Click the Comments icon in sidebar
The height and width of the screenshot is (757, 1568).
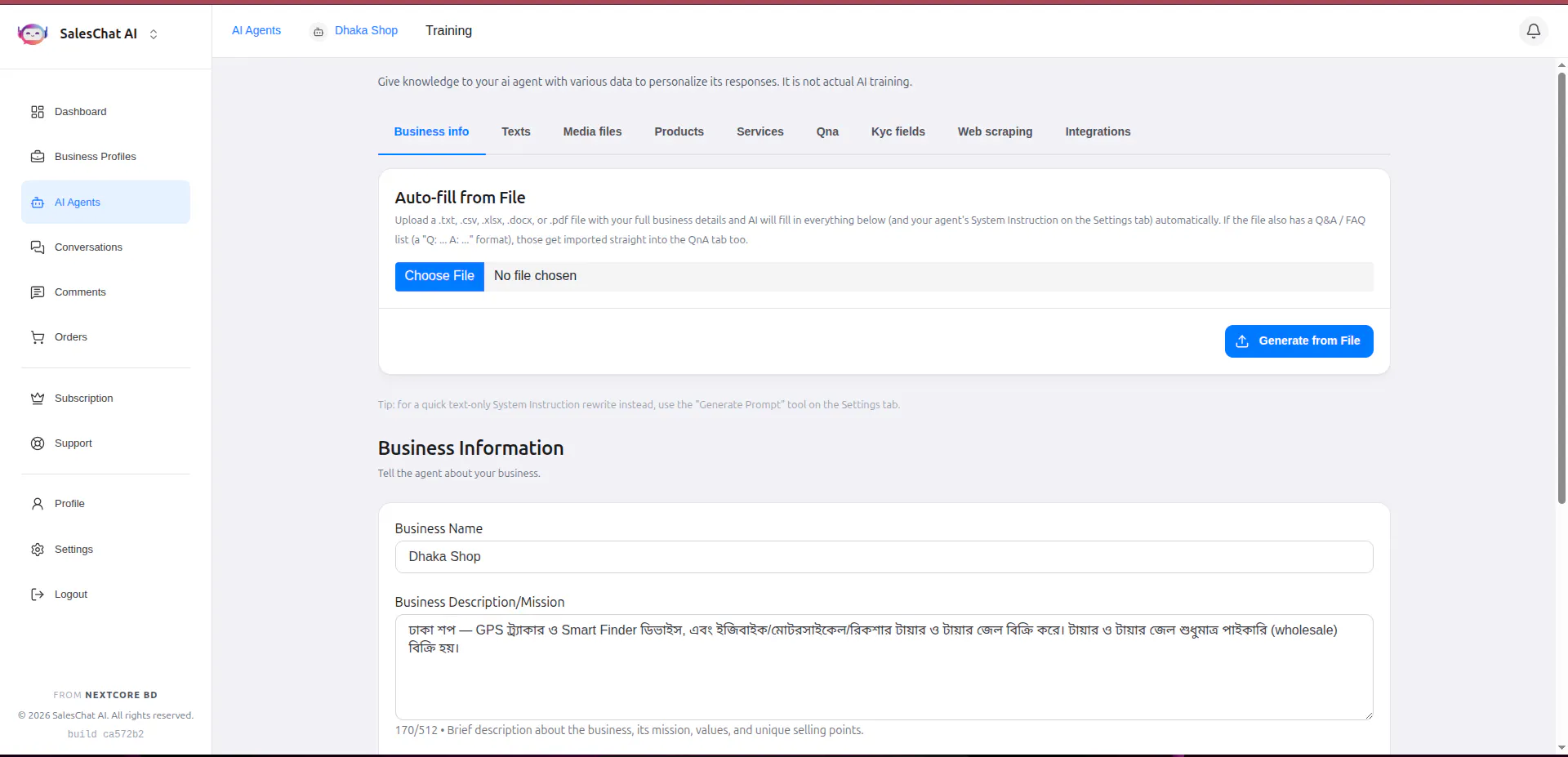point(38,292)
